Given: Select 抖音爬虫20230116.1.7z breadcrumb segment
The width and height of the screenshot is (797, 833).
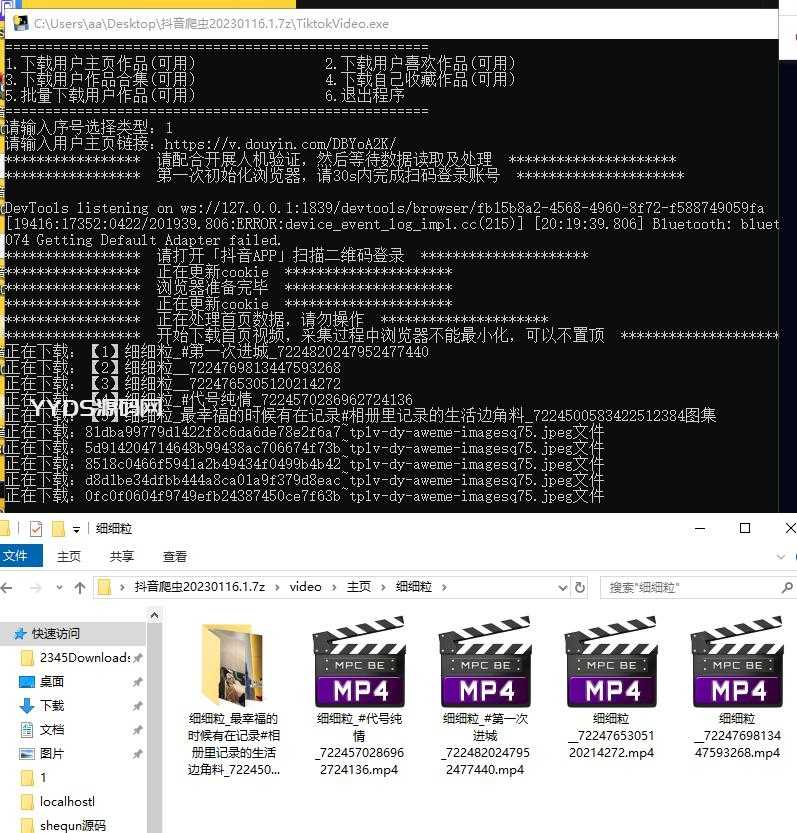Looking at the screenshot, I should (x=199, y=586).
